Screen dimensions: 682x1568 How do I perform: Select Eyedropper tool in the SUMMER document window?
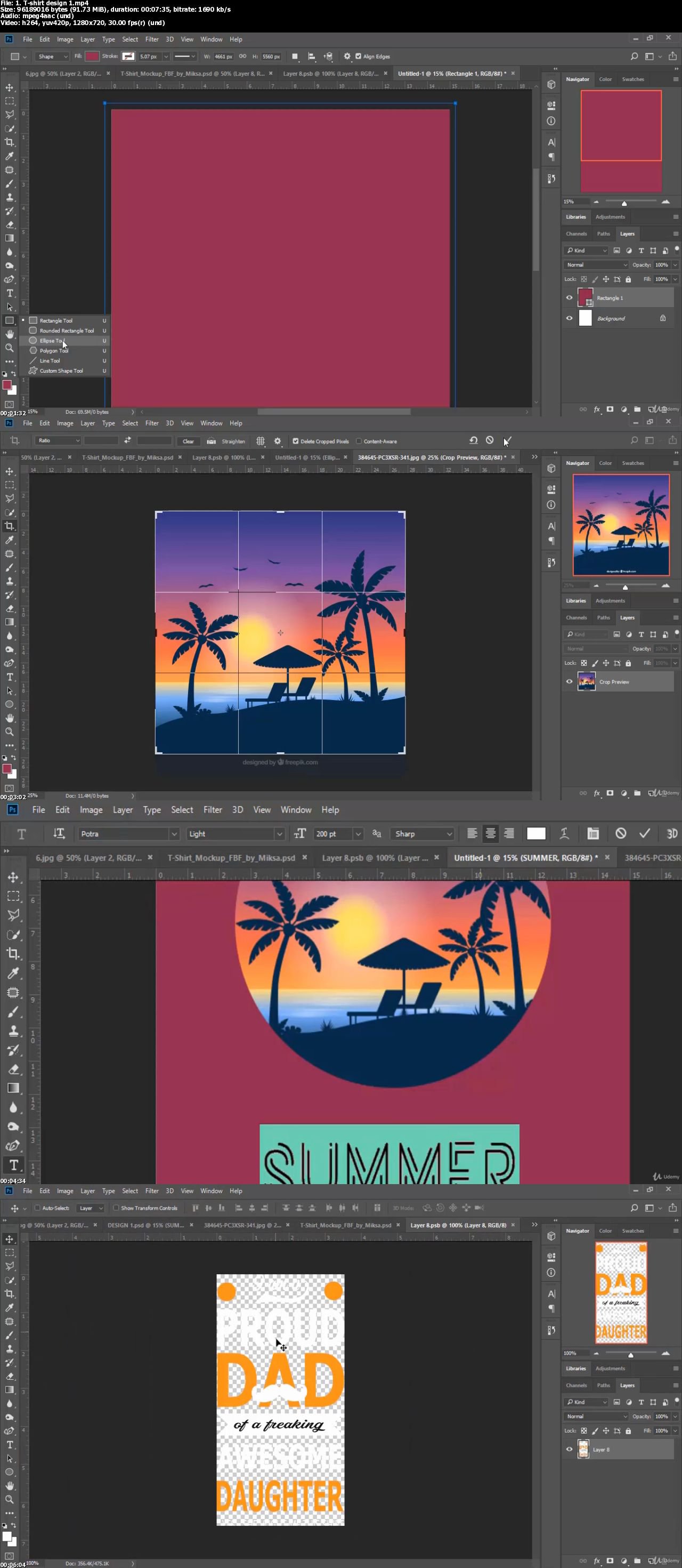click(x=13, y=974)
